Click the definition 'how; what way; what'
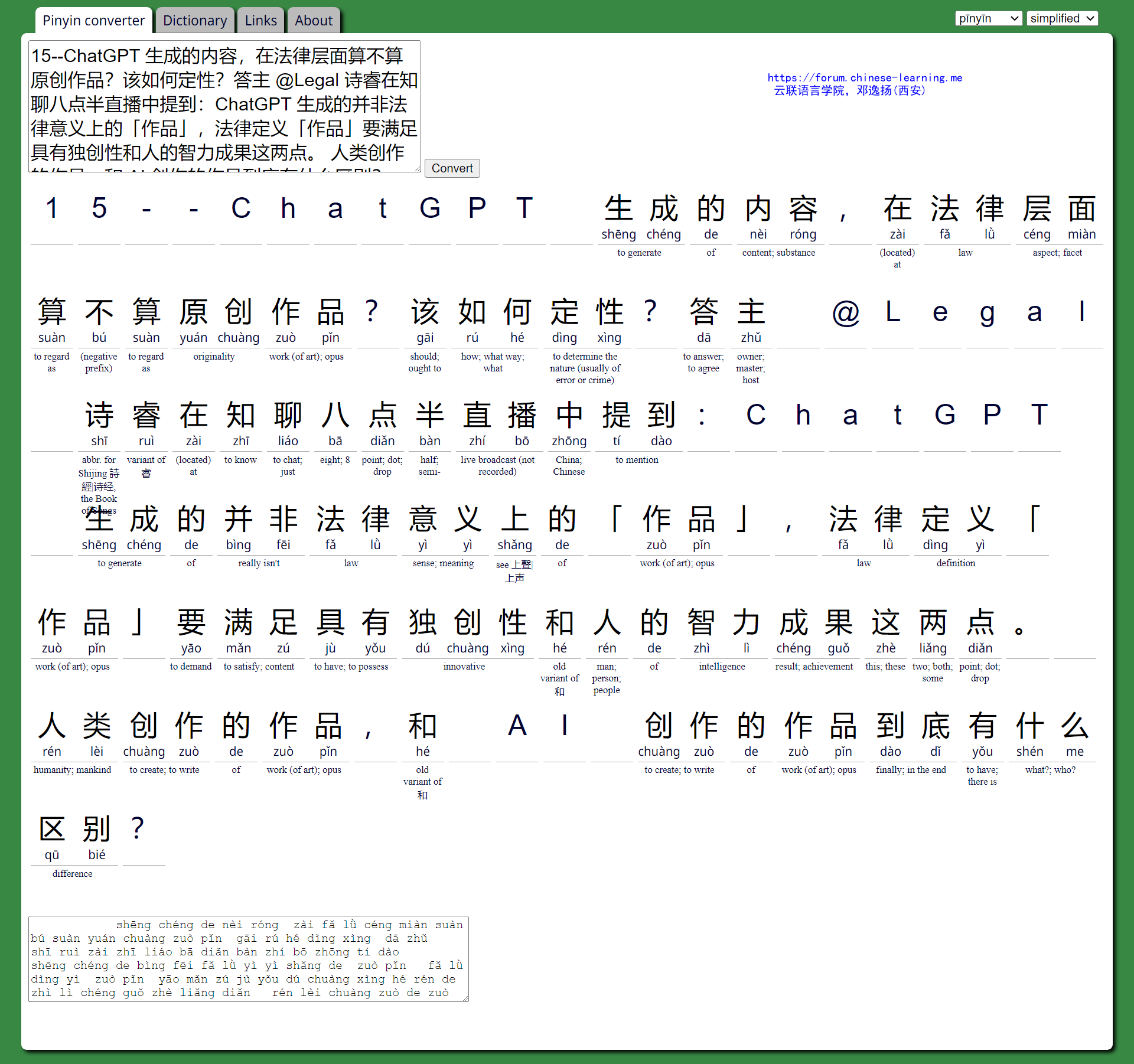 coord(493,363)
